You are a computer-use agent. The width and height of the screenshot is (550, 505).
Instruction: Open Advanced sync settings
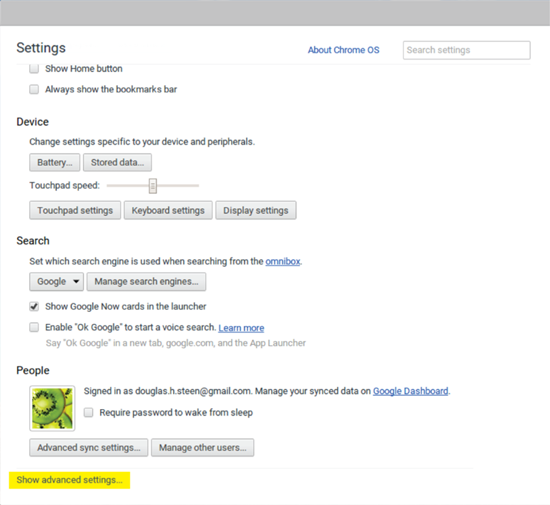coord(89,447)
